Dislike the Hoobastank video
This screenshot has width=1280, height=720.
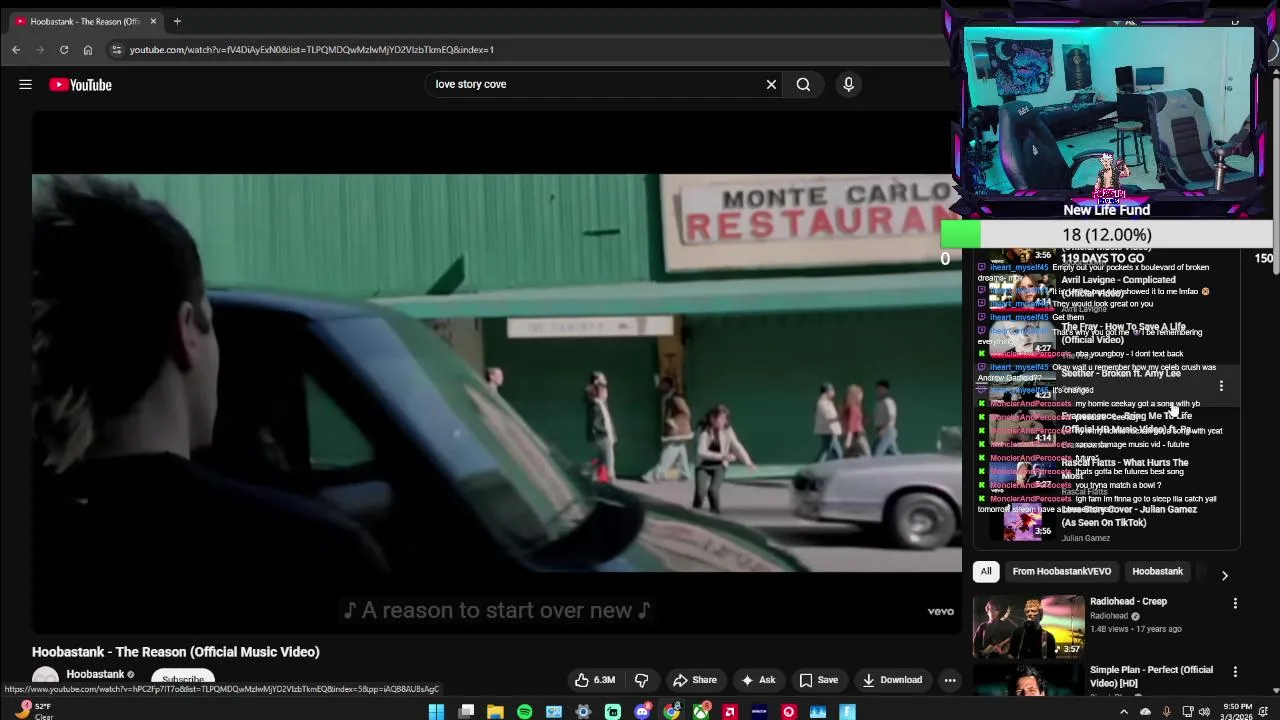point(641,680)
